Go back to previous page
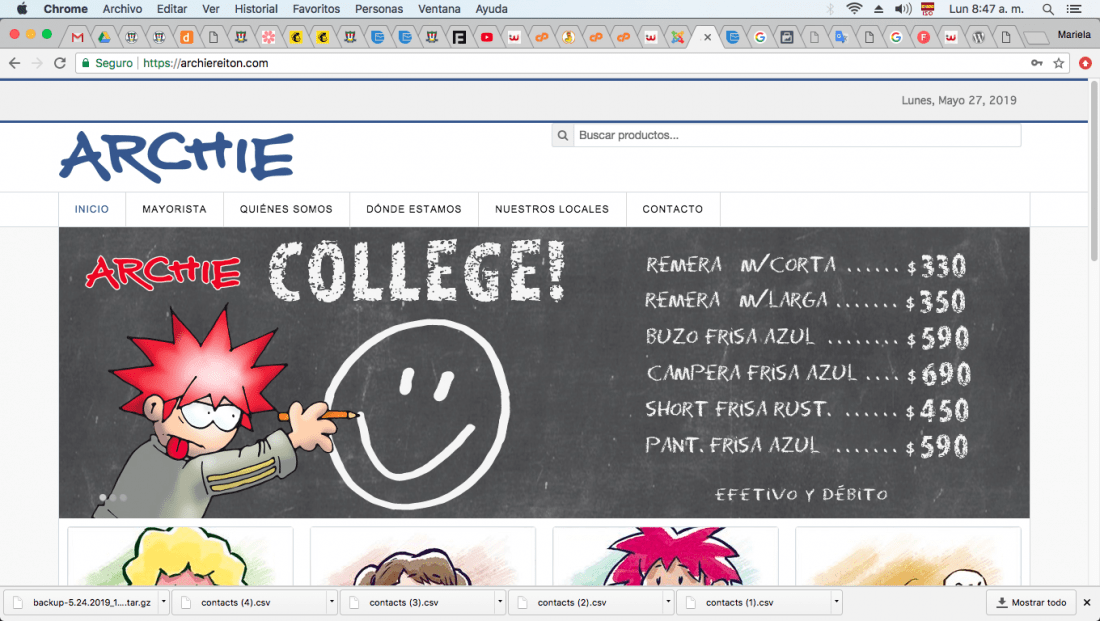The height and width of the screenshot is (621, 1100). (14, 63)
